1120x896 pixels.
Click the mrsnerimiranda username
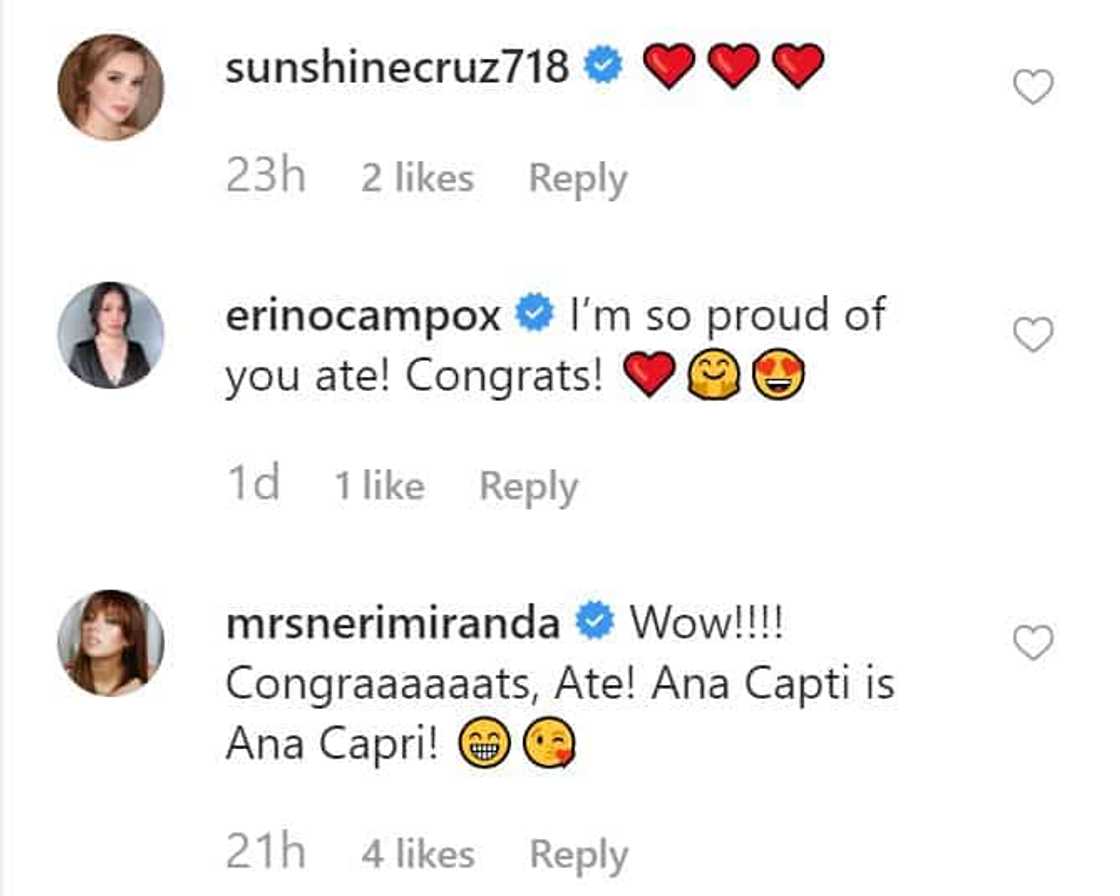(392, 624)
